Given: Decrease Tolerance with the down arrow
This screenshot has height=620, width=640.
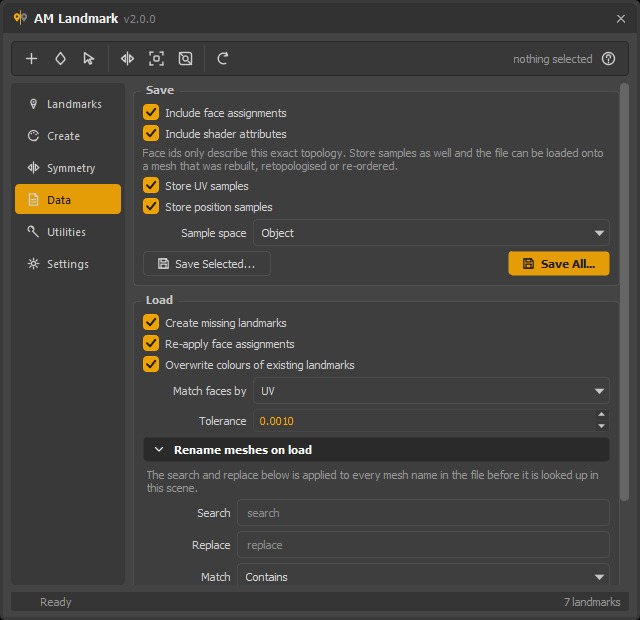Looking at the screenshot, I should pos(601,426).
